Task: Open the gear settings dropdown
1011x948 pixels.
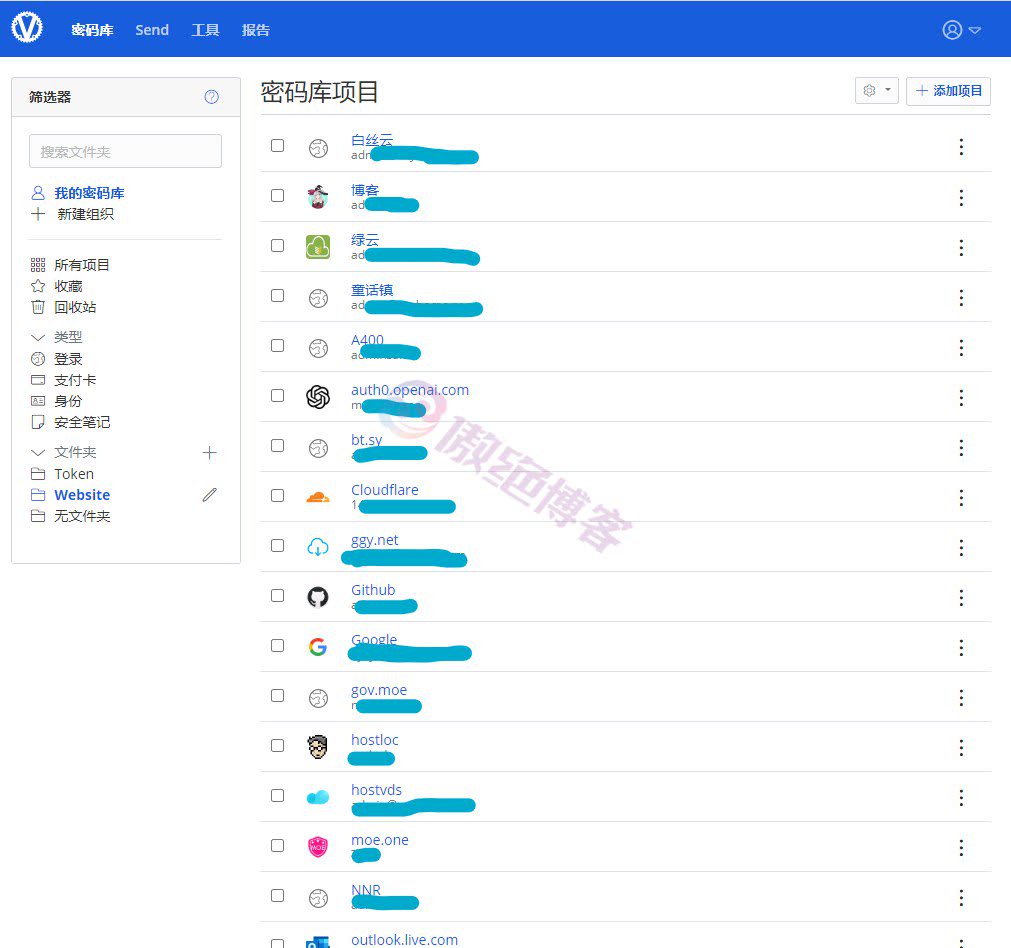Action: click(x=876, y=90)
